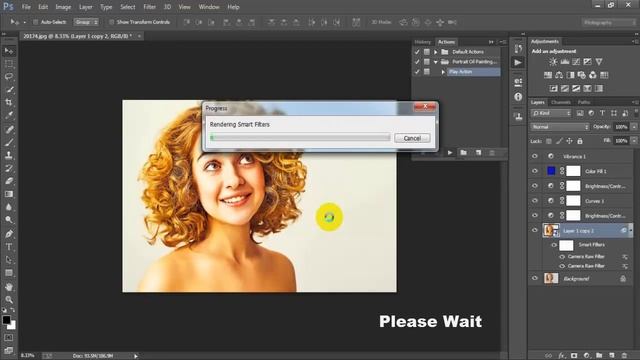
Task: Click play selection button in Actions panel
Action: pos(450,153)
